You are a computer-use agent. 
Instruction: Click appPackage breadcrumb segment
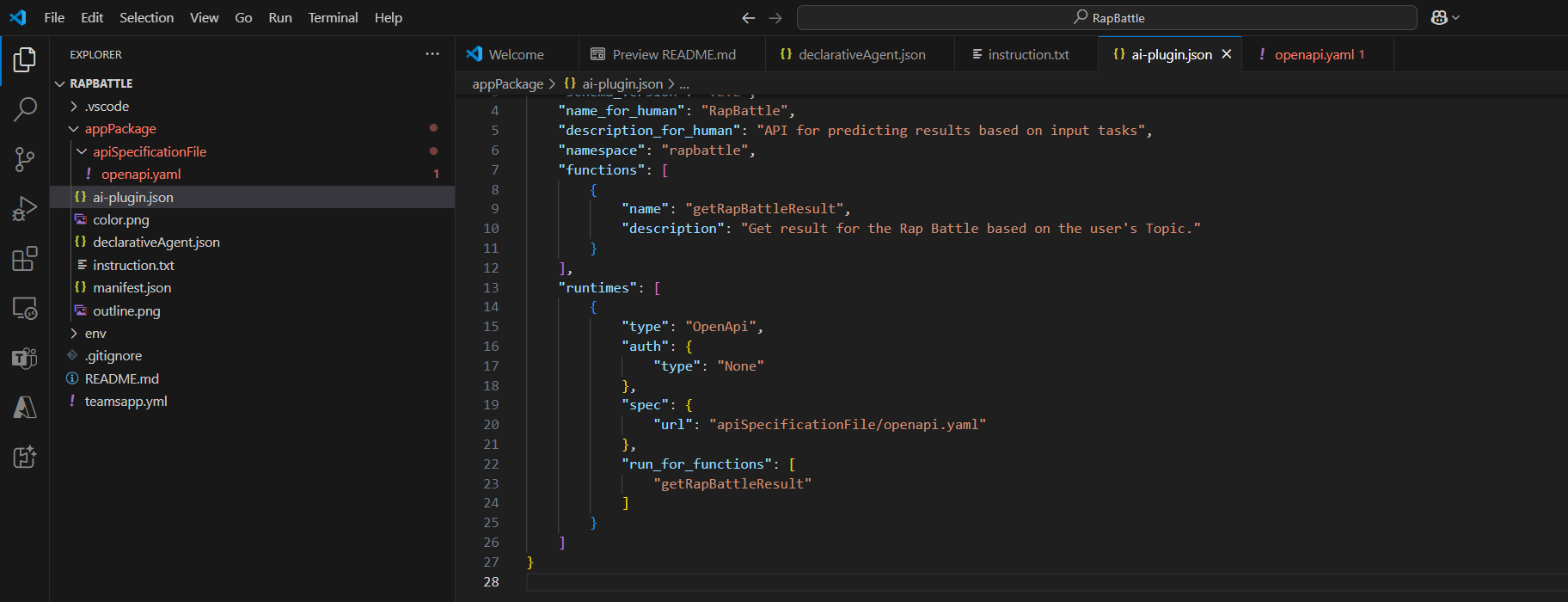(x=507, y=83)
